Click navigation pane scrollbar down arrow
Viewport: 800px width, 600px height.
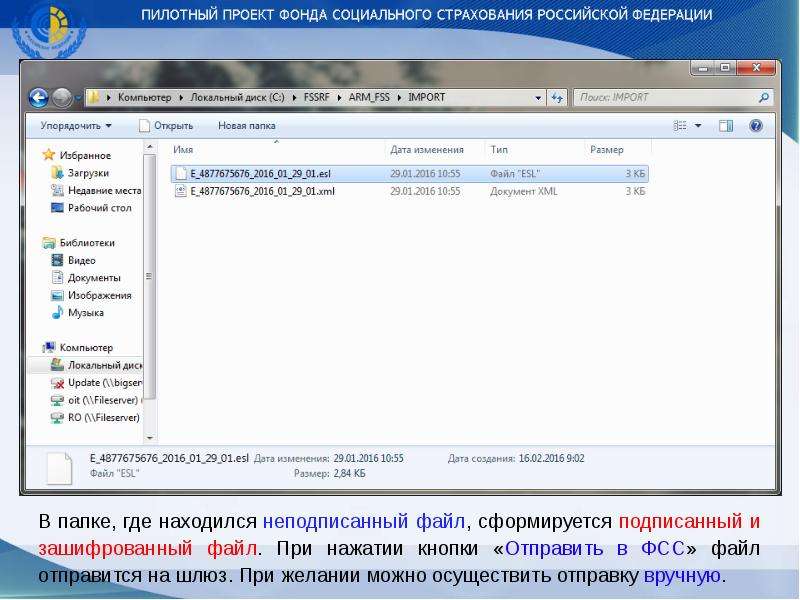click(x=150, y=437)
